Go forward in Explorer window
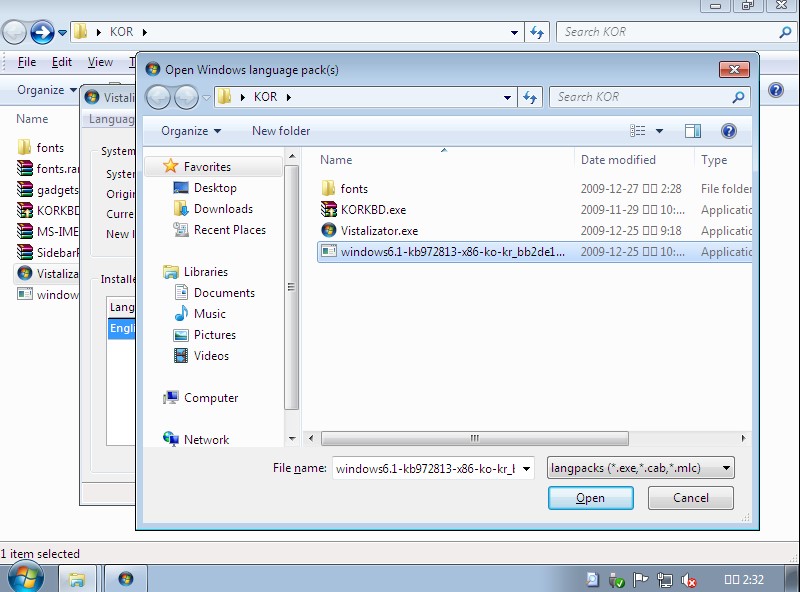The image size is (800, 592). pyautogui.click(x=42, y=33)
